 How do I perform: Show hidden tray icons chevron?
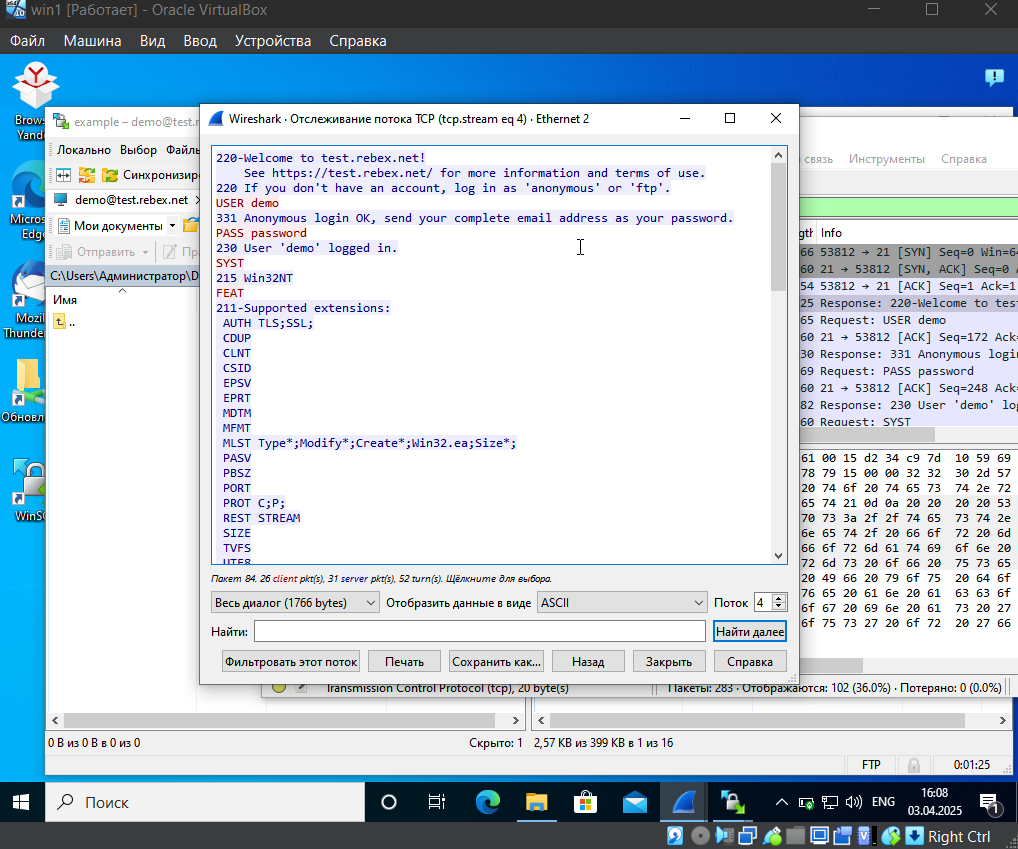pyautogui.click(x=782, y=803)
